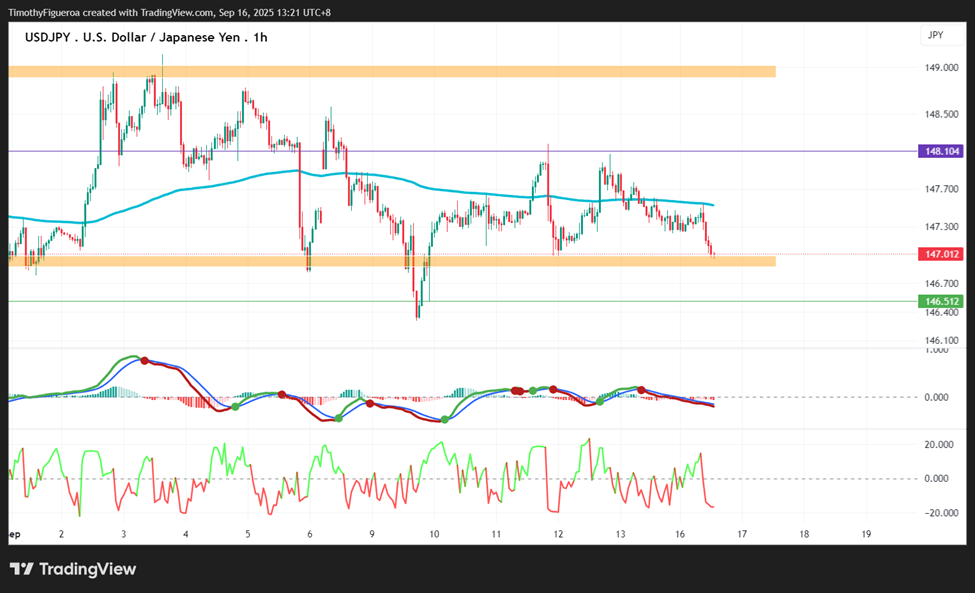975x593 pixels.
Task: Click date label 16 on time axis
Action: click(x=680, y=534)
